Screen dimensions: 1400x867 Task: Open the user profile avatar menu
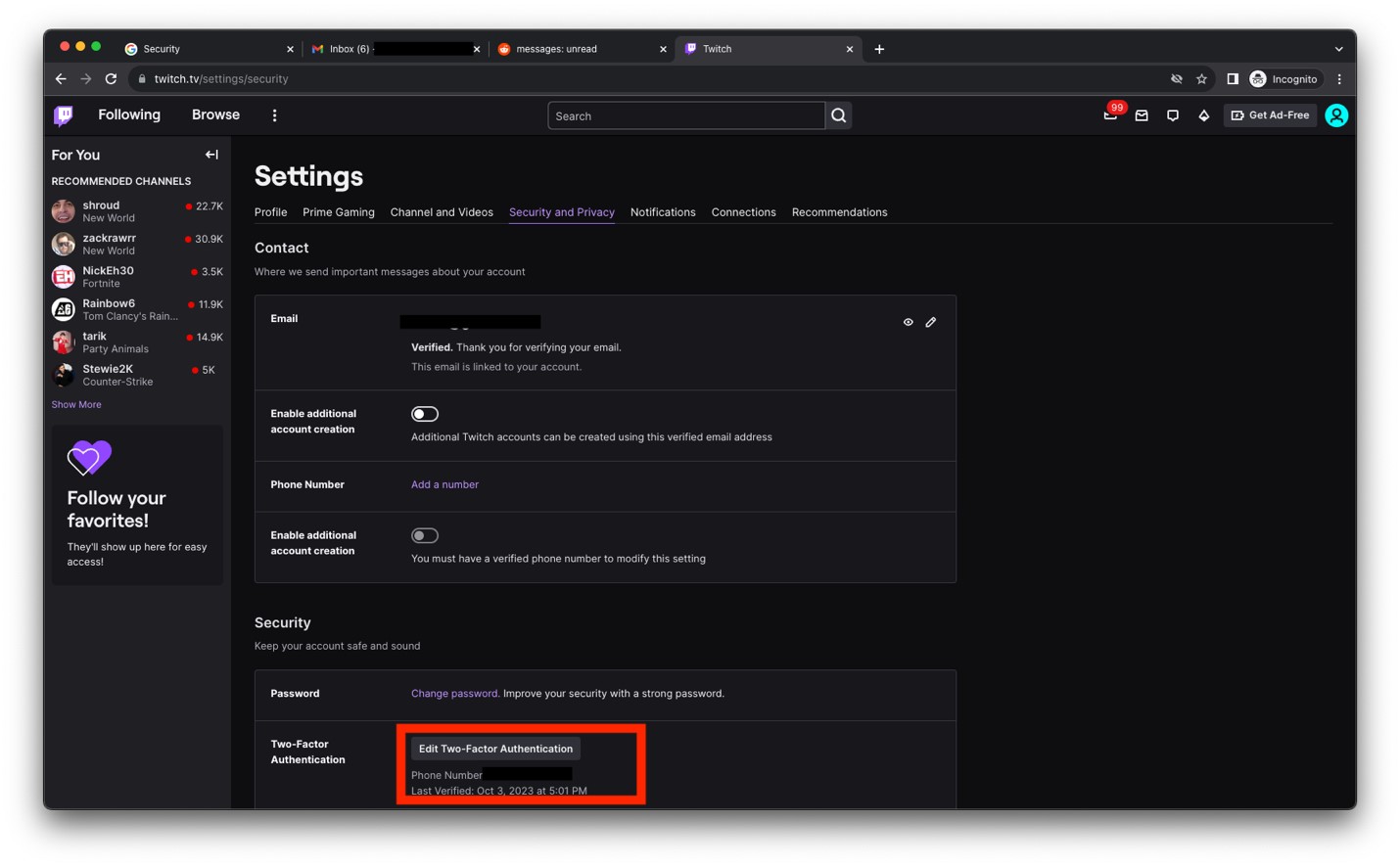pos(1336,115)
